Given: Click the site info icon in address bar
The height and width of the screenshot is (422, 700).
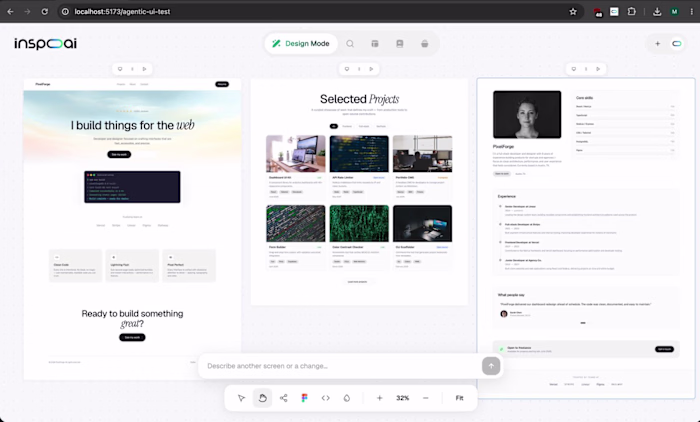Looking at the screenshot, I should (x=65, y=12).
